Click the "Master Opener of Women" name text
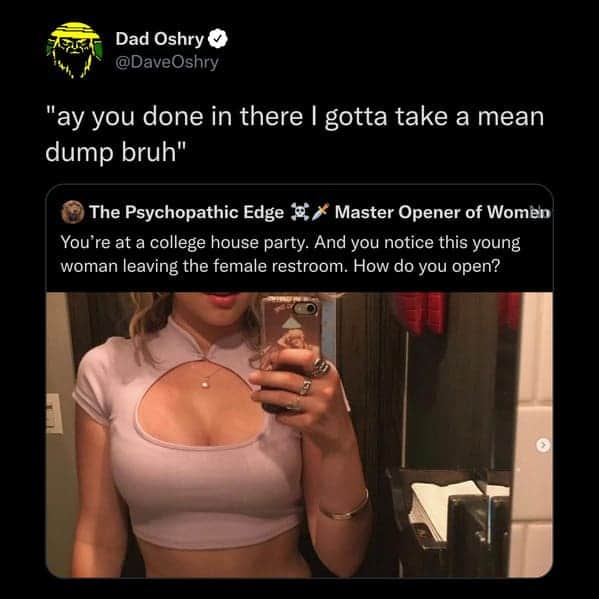This screenshot has width=599, height=599. pyautogui.click(x=442, y=212)
